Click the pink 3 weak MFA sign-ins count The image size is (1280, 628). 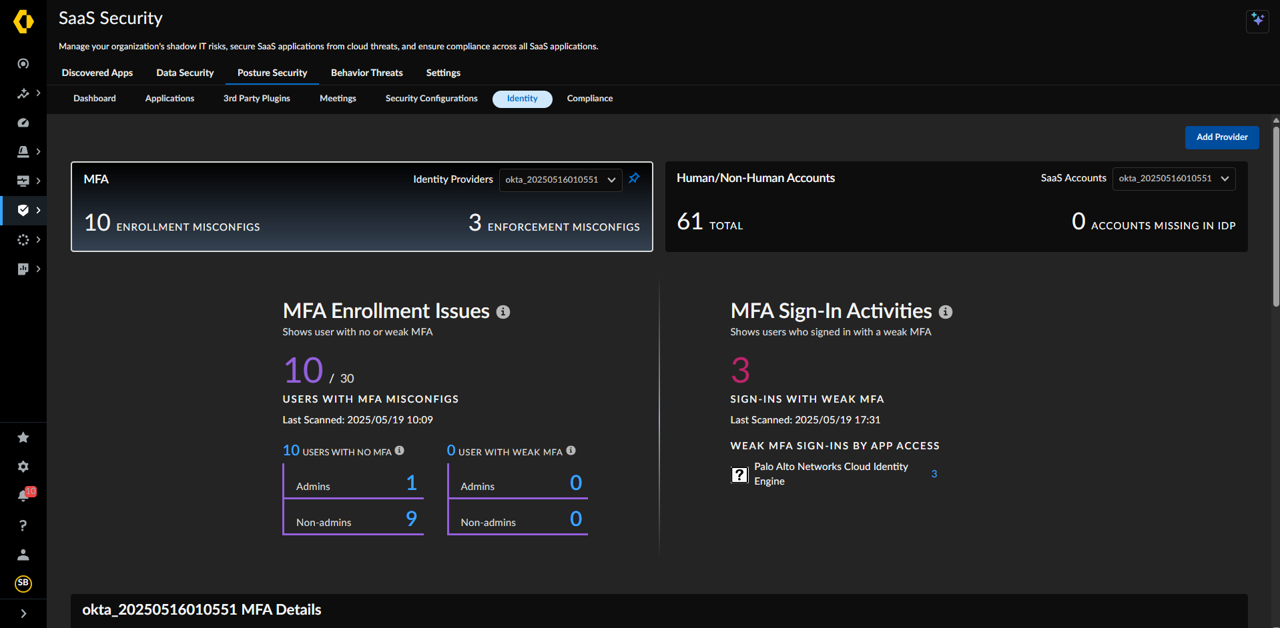(740, 370)
